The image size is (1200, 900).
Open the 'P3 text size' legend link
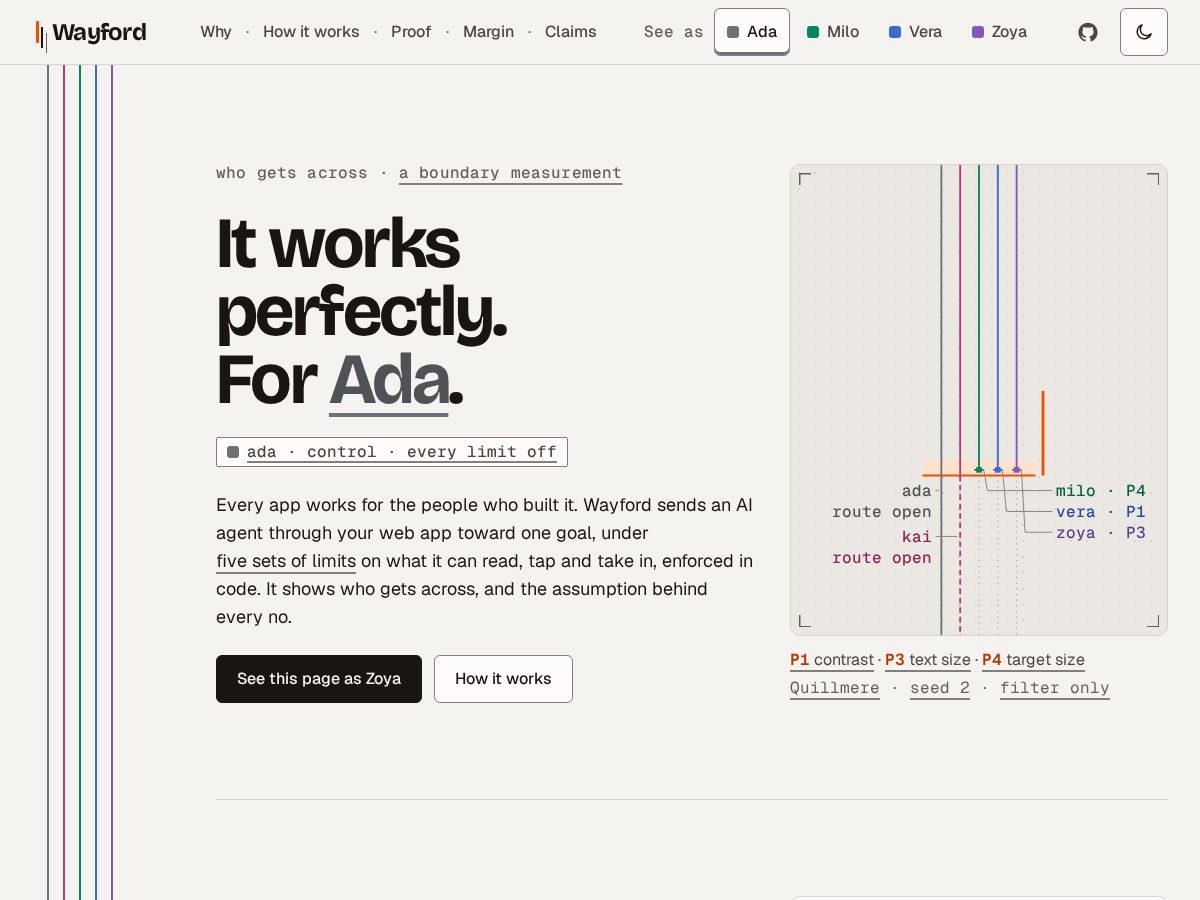[x=928, y=660]
